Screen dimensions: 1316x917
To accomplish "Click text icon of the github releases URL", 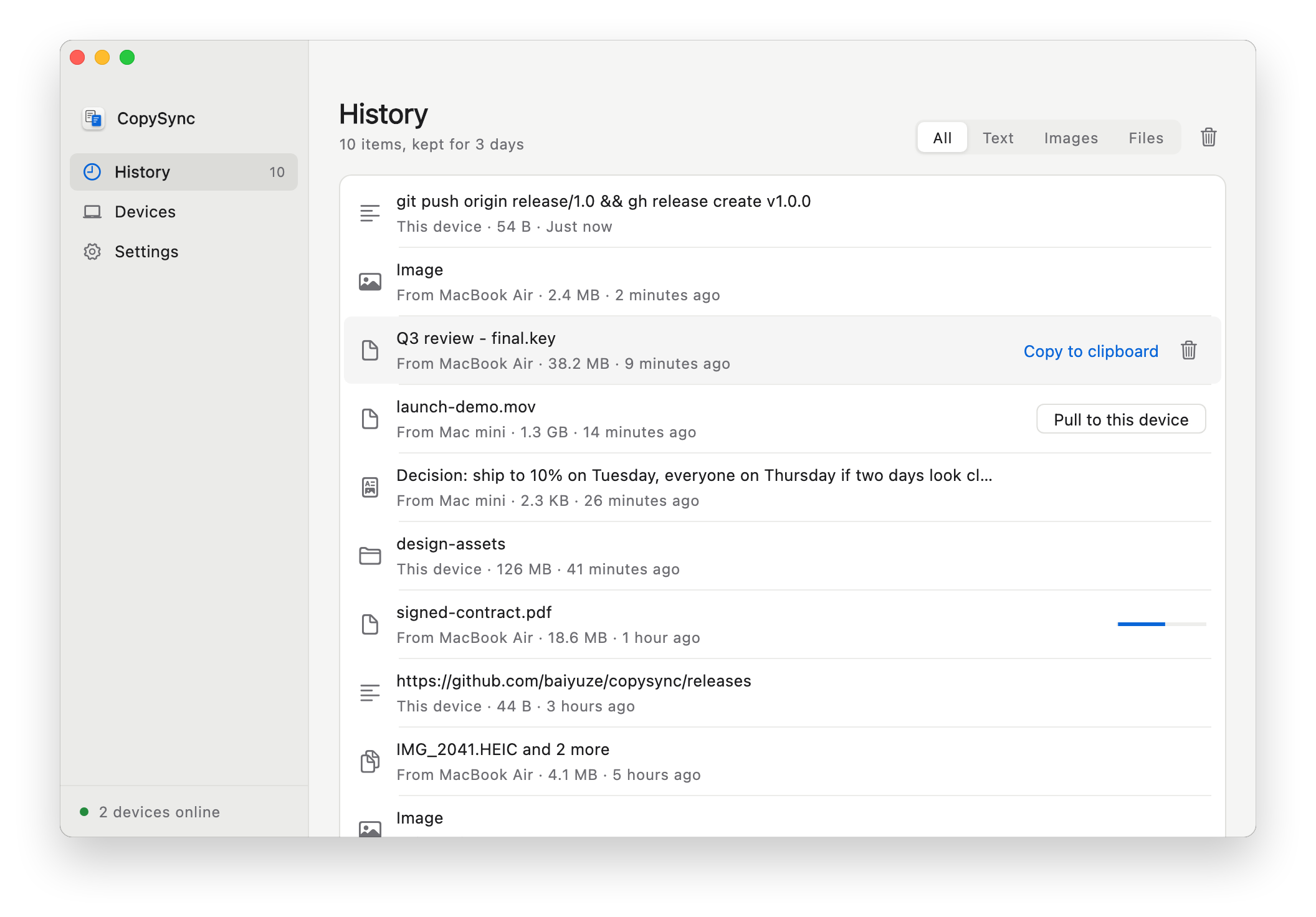I will point(370,693).
